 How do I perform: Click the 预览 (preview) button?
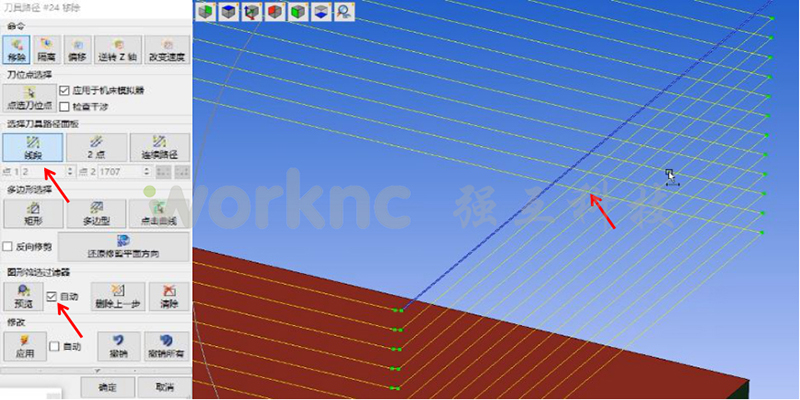pos(23,296)
